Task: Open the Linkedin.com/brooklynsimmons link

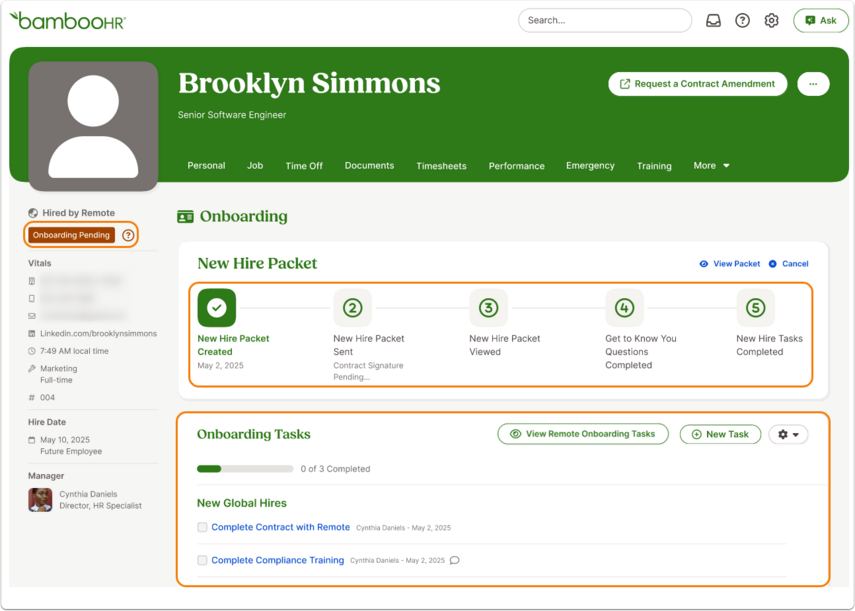Action: tap(98, 334)
